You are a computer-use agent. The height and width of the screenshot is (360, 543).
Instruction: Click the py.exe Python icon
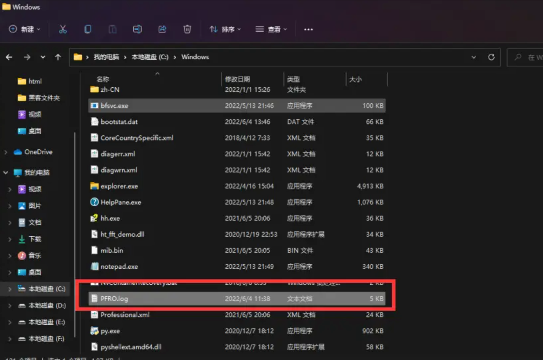click(x=94, y=331)
